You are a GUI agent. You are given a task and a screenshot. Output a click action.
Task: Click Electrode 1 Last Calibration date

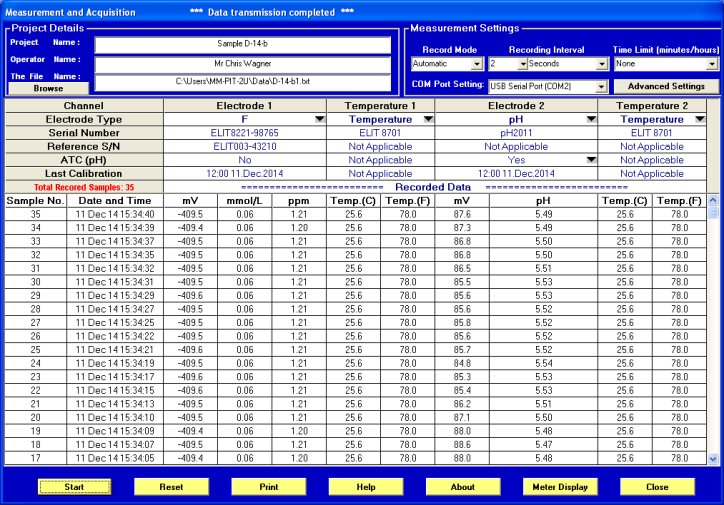tap(244, 174)
